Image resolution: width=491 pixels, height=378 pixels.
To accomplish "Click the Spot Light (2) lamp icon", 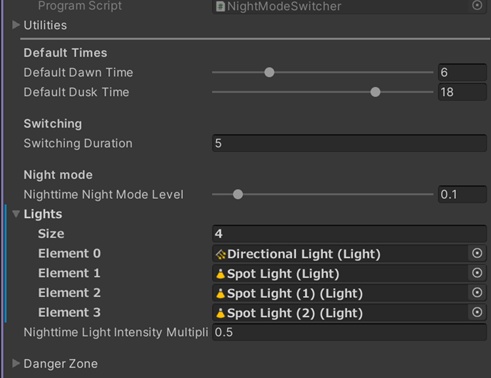I will [220, 313].
